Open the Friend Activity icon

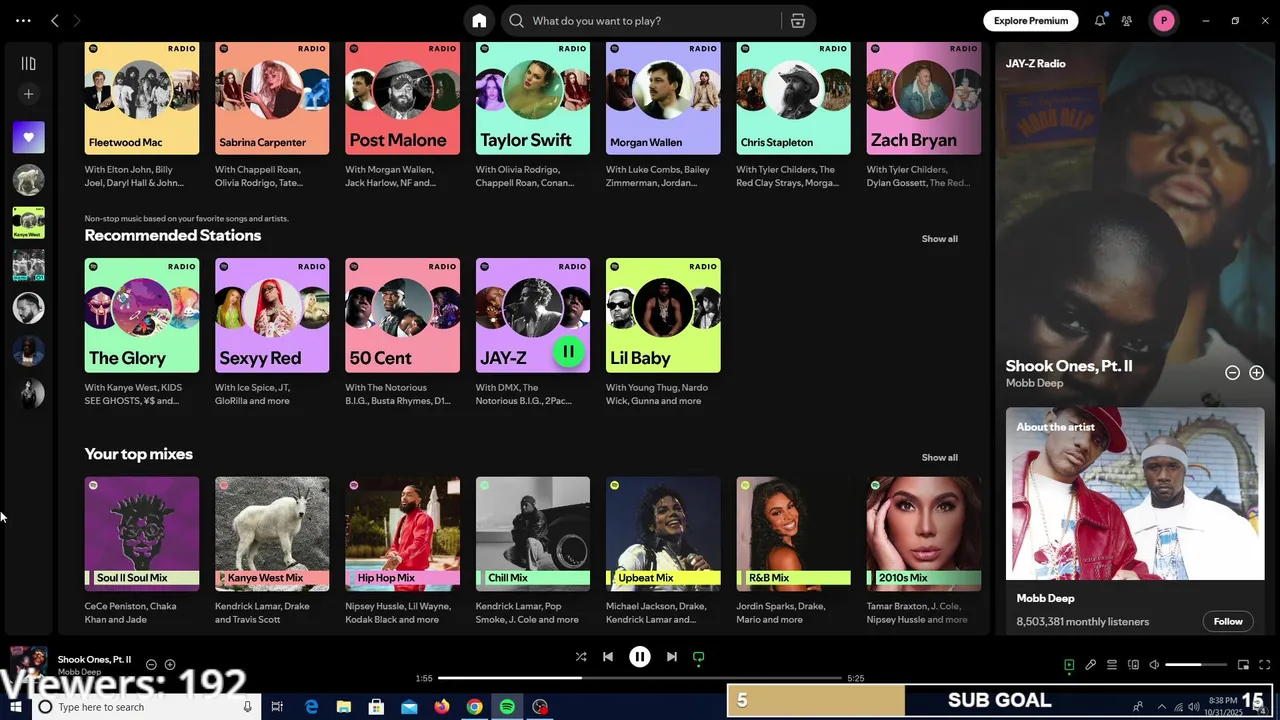click(x=1127, y=20)
